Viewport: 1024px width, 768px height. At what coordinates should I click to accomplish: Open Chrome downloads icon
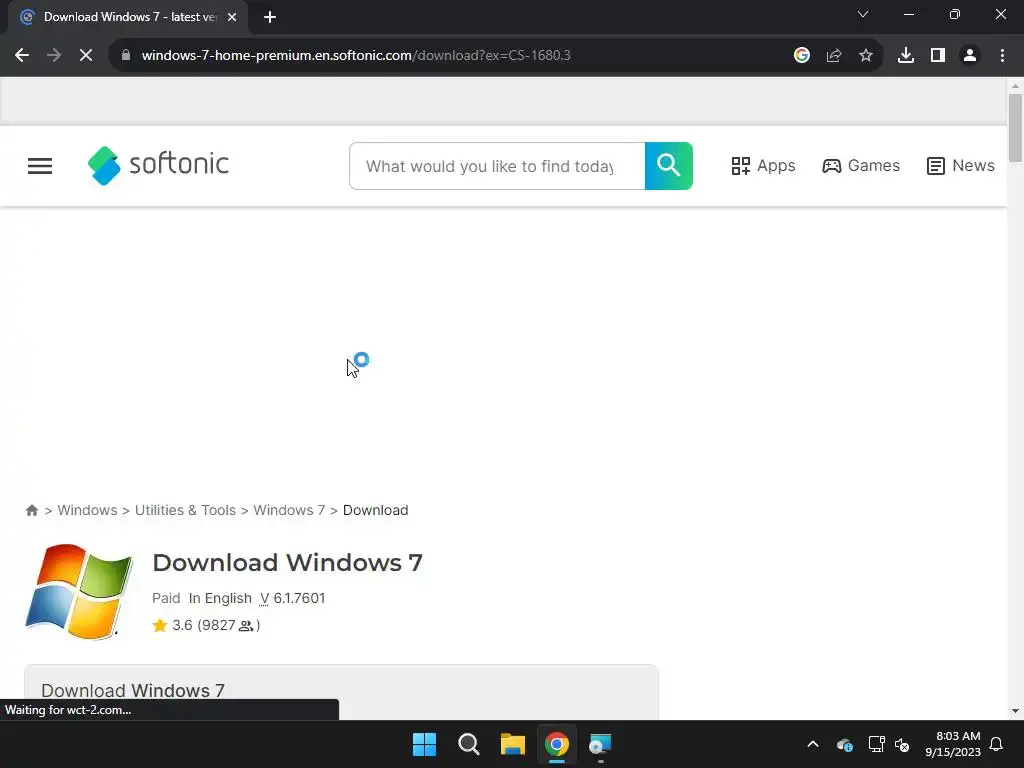(906, 56)
